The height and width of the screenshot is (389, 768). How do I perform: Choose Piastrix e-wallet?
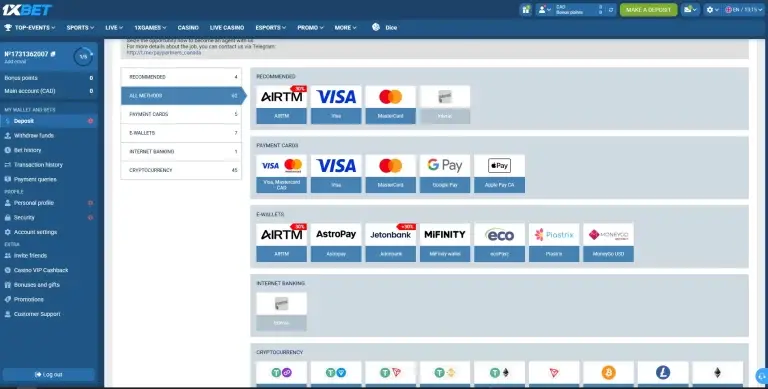(554, 243)
